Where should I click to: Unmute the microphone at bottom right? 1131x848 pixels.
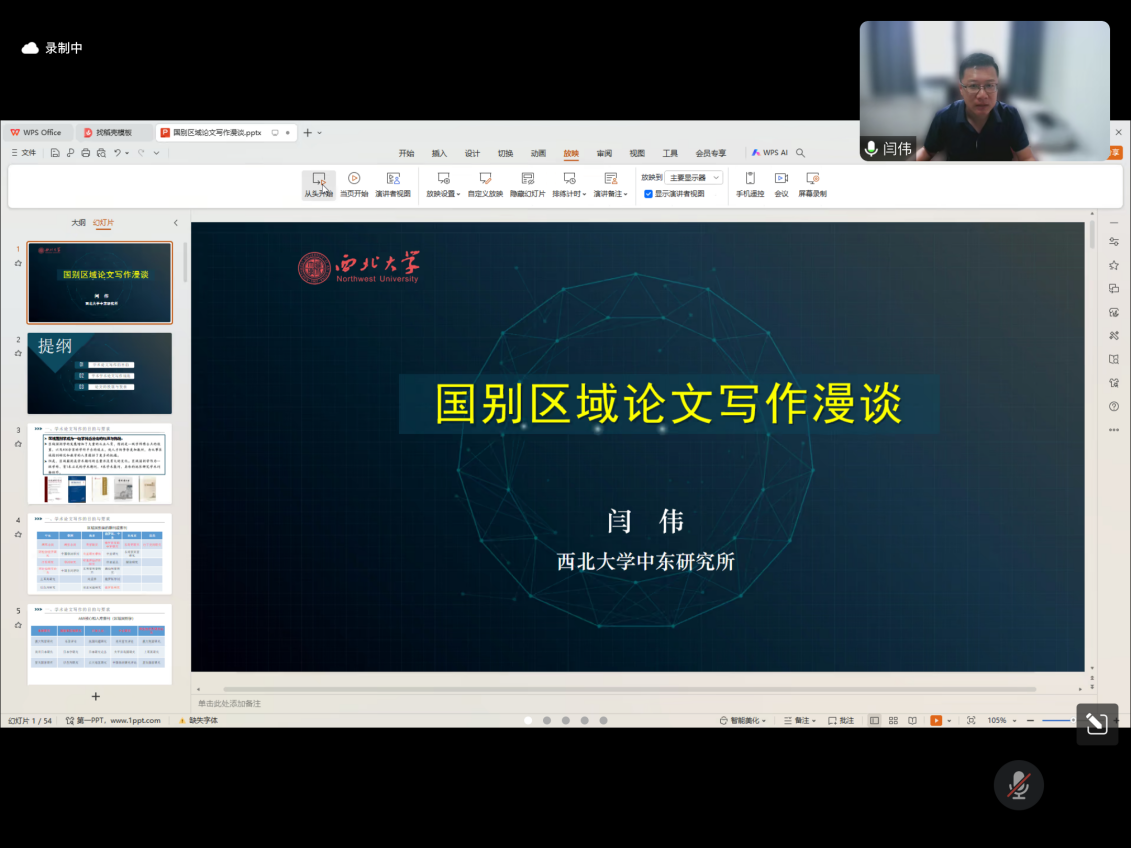click(1018, 785)
